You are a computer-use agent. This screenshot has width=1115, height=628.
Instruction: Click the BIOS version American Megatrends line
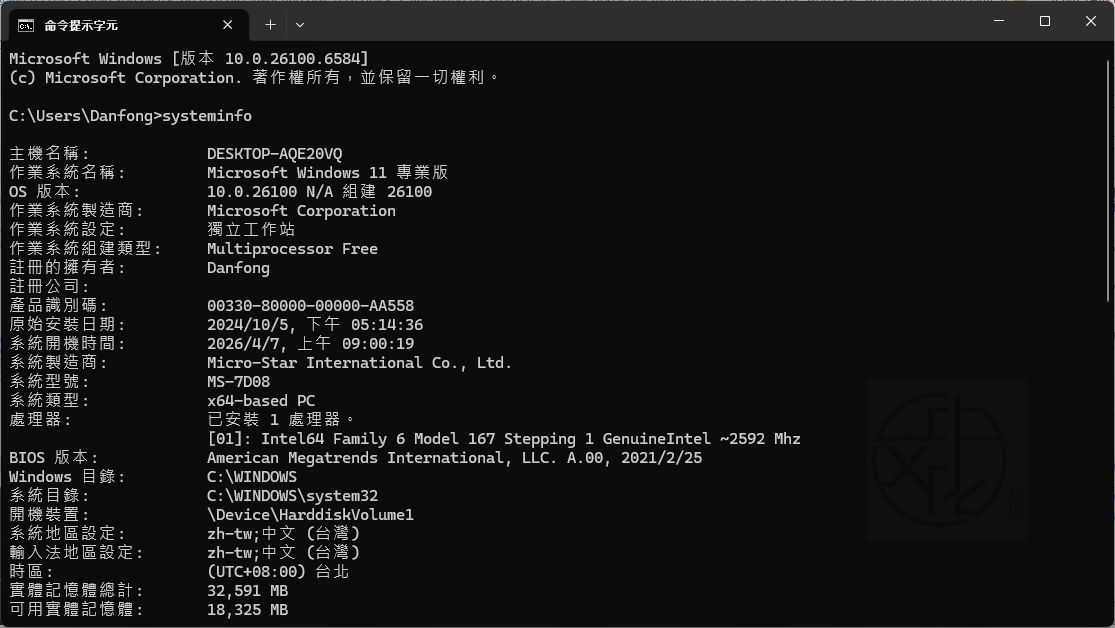tap(449, 457)
